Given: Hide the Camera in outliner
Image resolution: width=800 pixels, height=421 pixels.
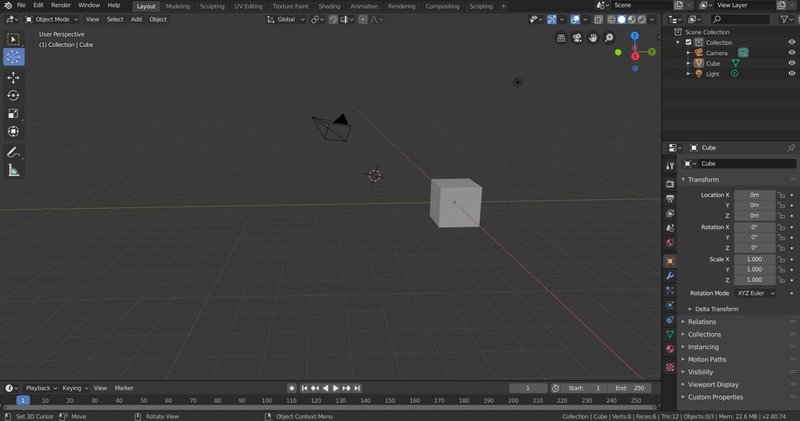Looking at the screenshot, I should pyautogui.click(x=791, y=53).
